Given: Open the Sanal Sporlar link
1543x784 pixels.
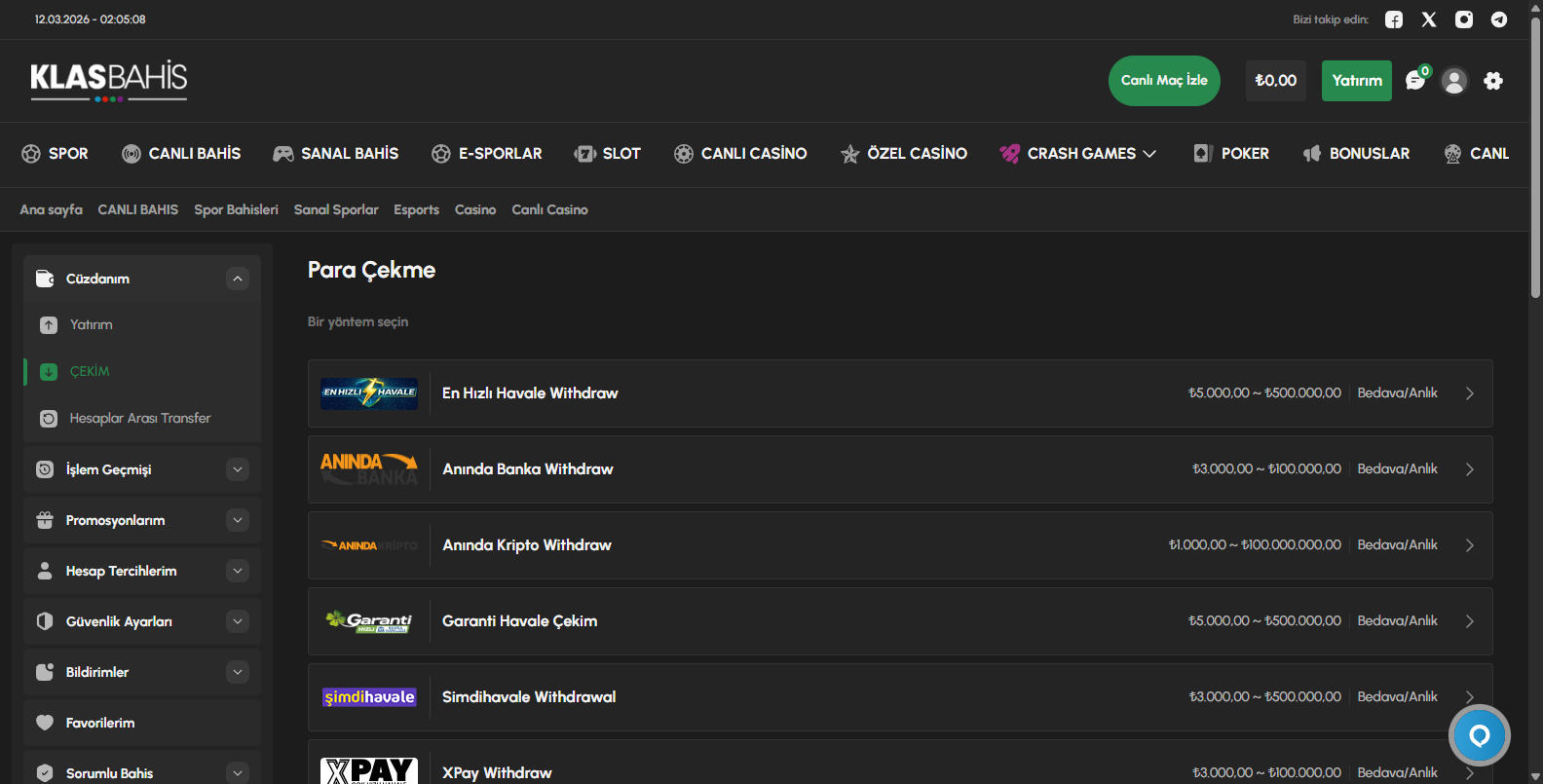Looking at the screenshot, I should [336, 209].
